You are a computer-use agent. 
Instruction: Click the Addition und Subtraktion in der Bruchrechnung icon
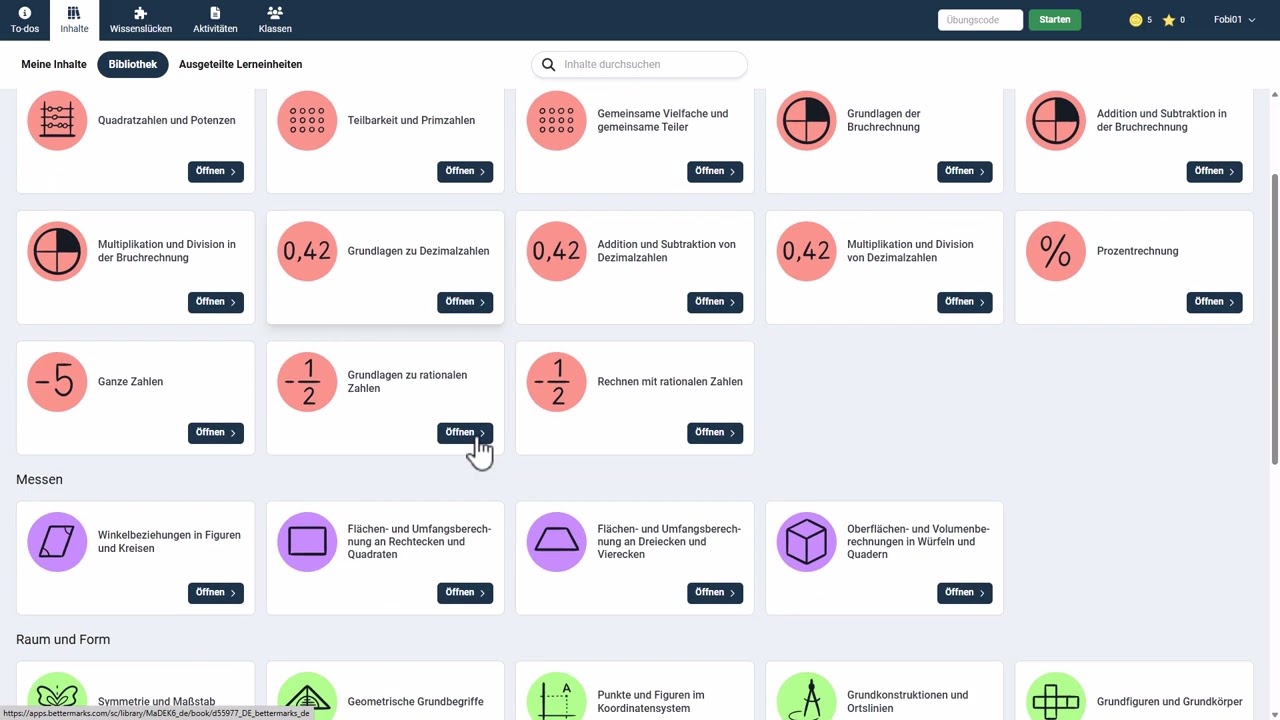click(x=1056, y=121)
